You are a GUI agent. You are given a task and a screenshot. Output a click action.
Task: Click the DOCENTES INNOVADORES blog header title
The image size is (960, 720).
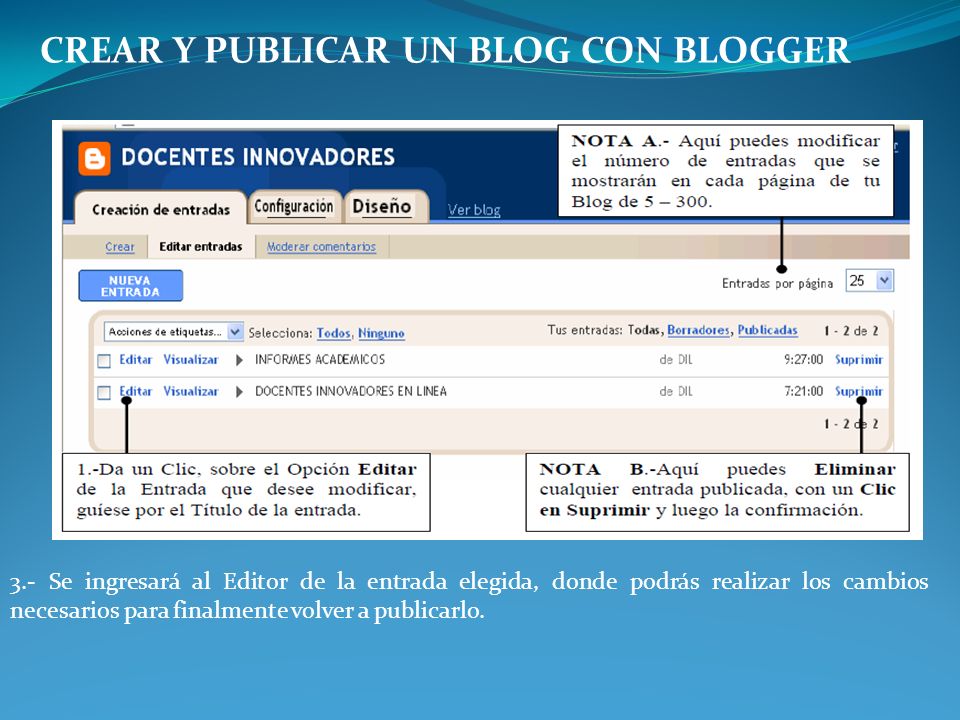pos(258,157)
